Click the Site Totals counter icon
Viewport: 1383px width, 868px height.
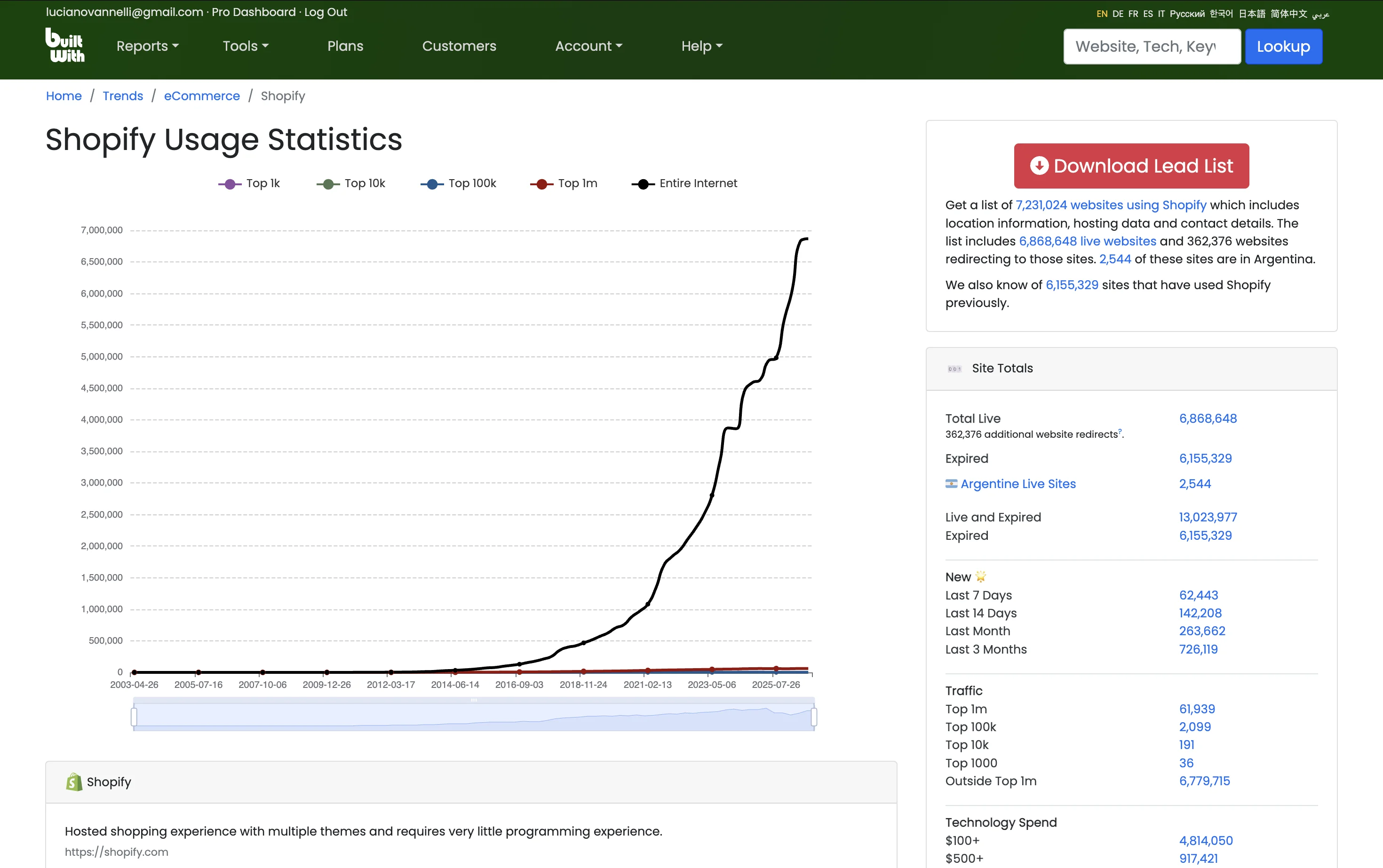point(954,369)
